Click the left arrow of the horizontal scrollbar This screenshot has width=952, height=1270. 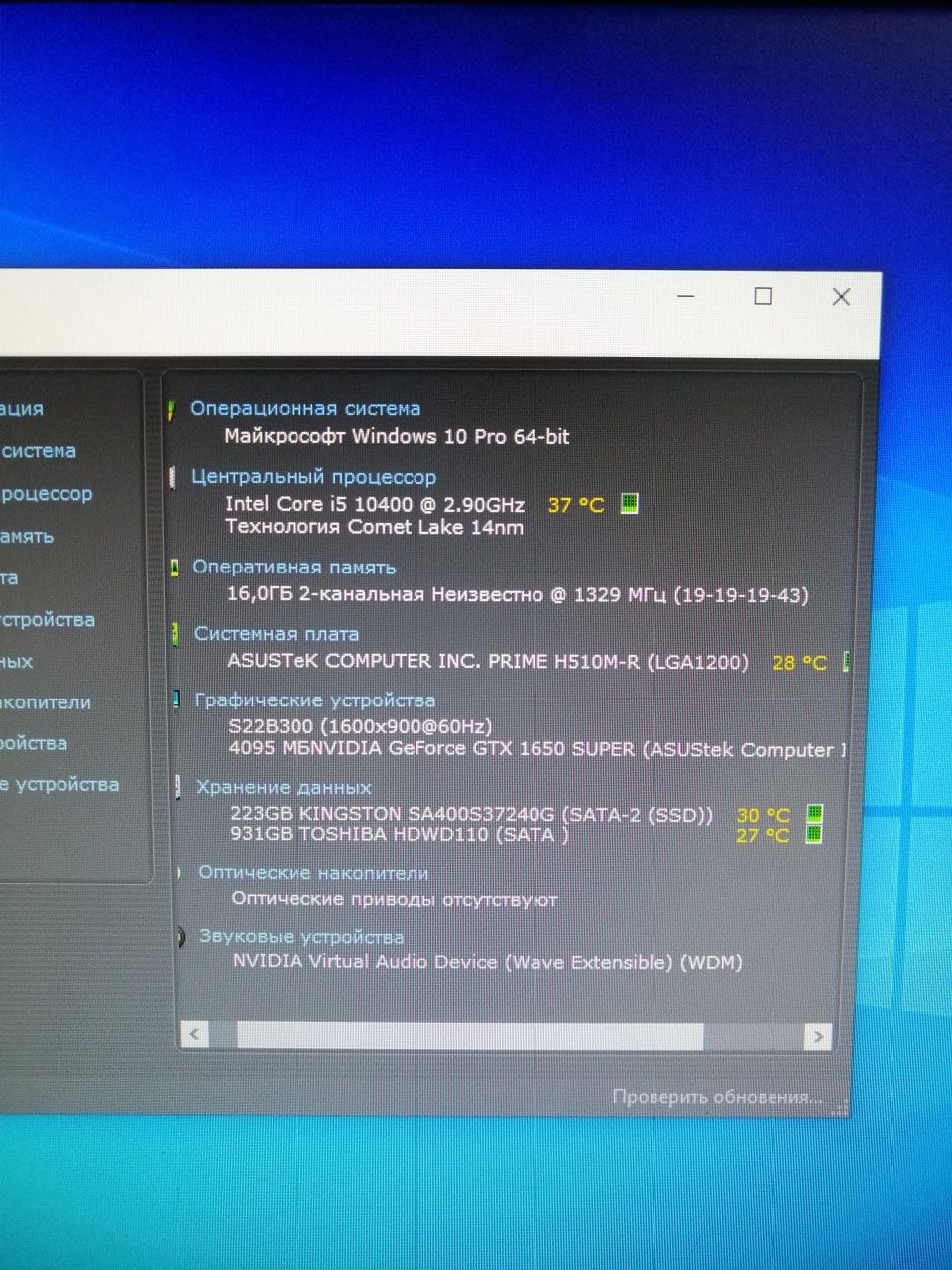coord(195,1035)
